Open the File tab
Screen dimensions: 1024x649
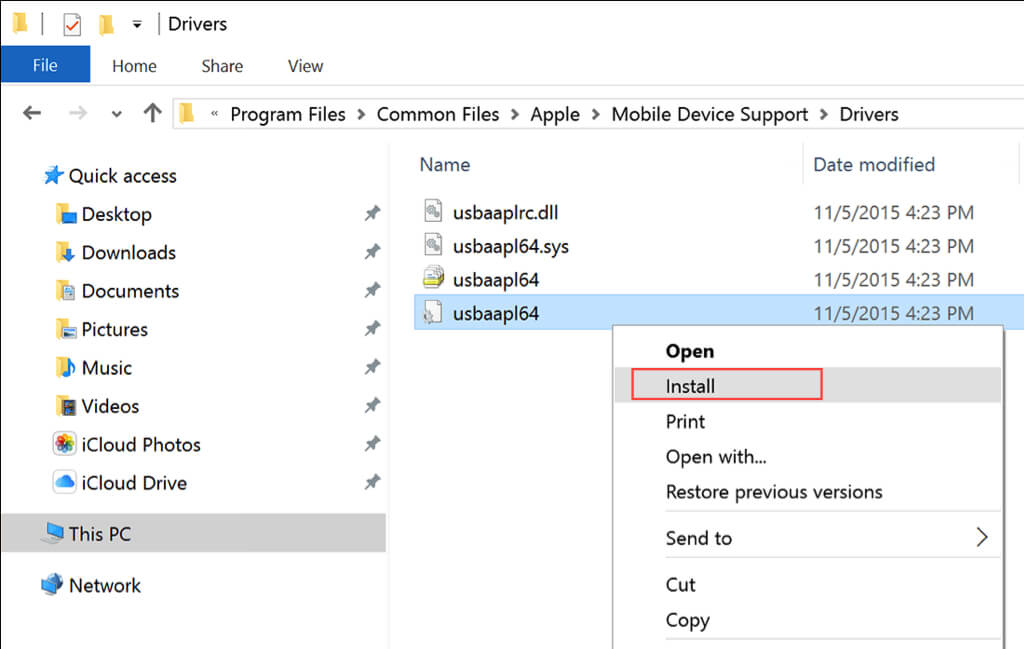point(45,66)
